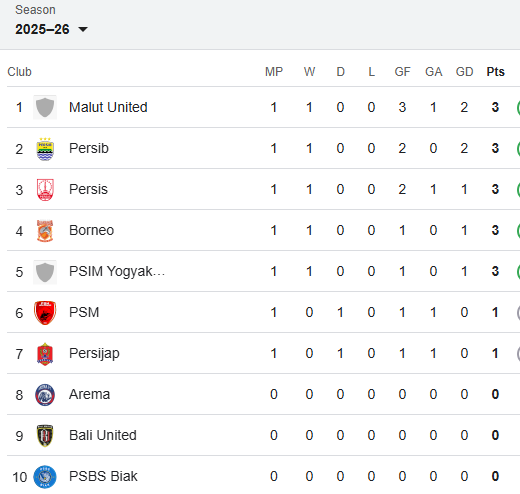Click the MP column header
Image resolution: width=520 pixels, height=494 pixels.
coord(274,72)
